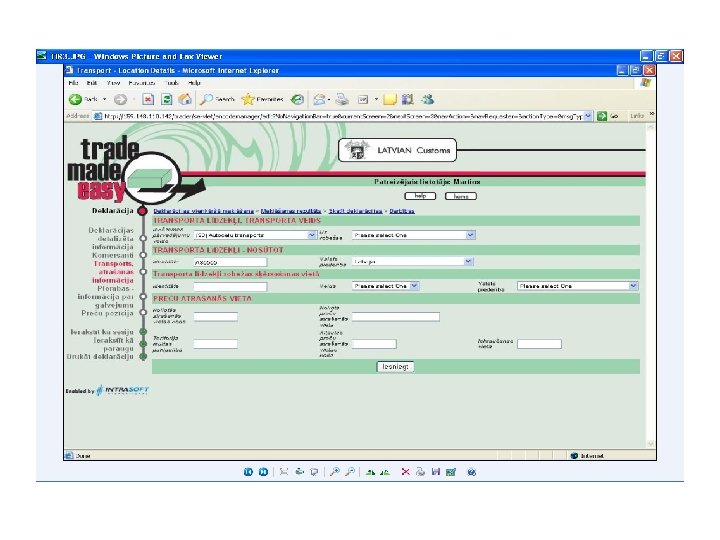Viewport: 720px width, 540px height.
Task: Click the yellow Discuss note icon
Action: [390, 99]
